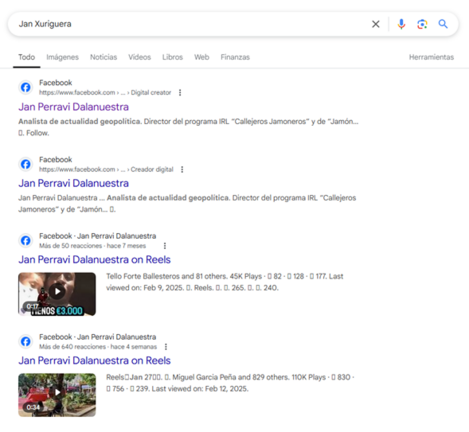This screenshot has width=469, height=432.
Task: Click Facebook favicon of the Creador digital result
Action: [26, 164]
